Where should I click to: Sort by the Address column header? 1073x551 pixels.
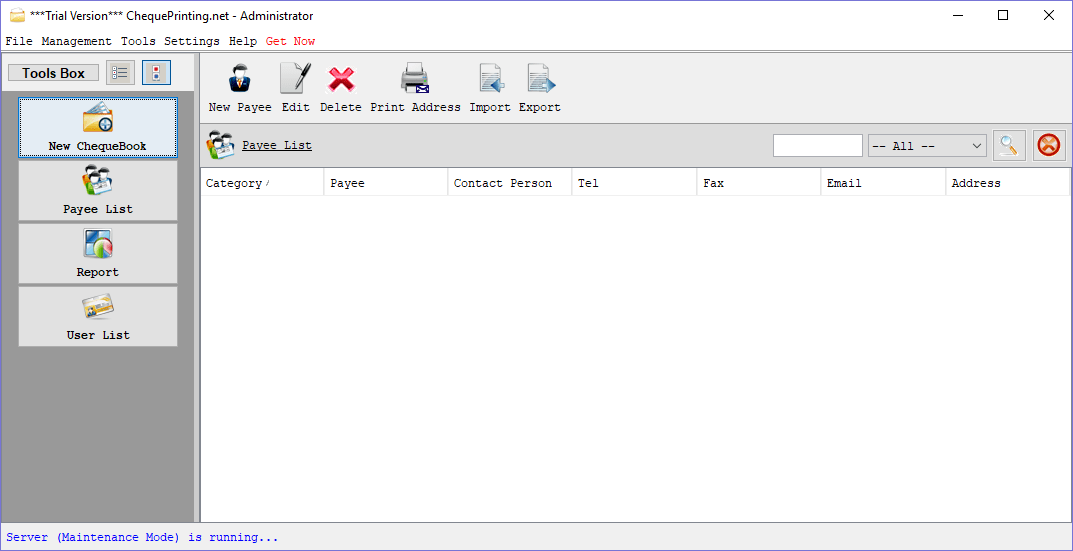[1008, 183]
